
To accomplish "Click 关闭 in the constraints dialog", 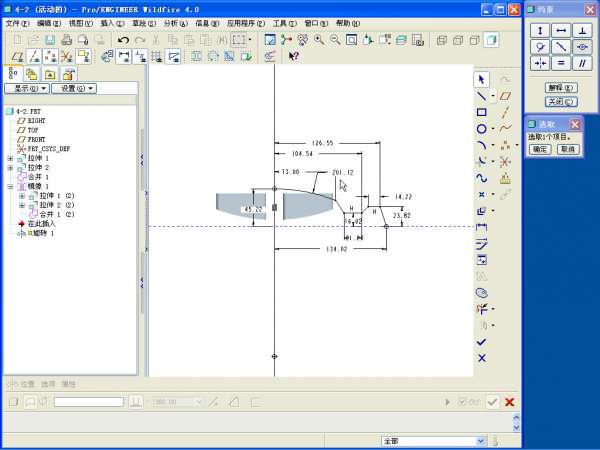I will click(560, 101).
